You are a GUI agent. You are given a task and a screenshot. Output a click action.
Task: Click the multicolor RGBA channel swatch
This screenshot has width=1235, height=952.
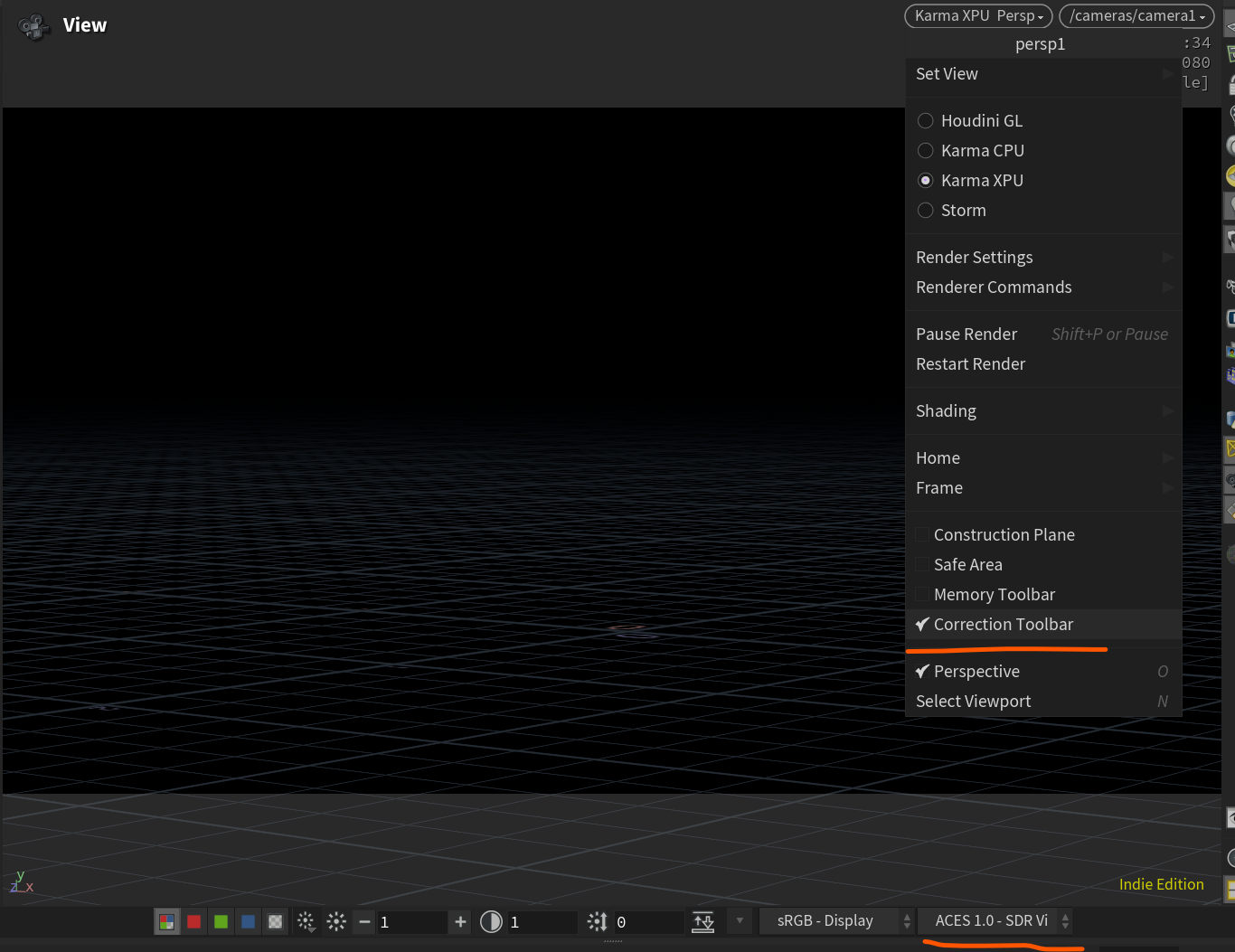click(x=166, y=921)
